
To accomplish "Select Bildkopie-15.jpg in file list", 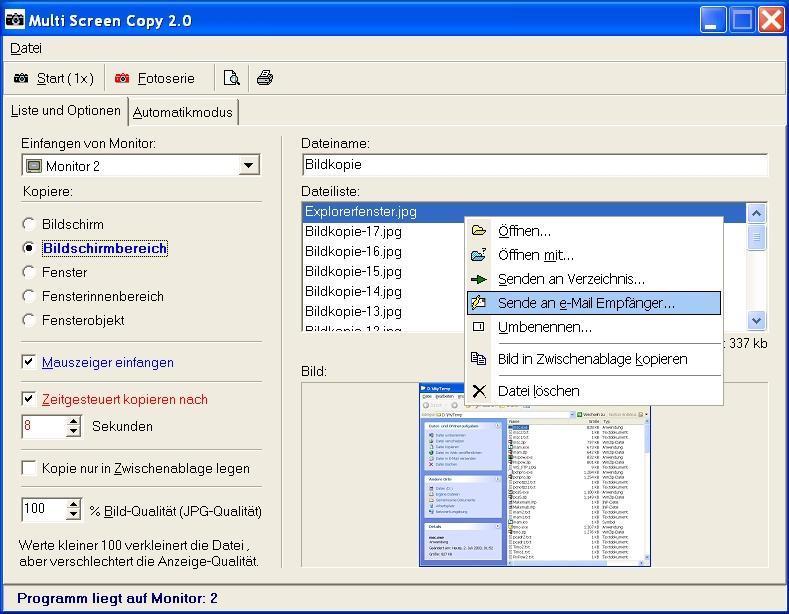I will pyautogui.click(x=353, y=272).
